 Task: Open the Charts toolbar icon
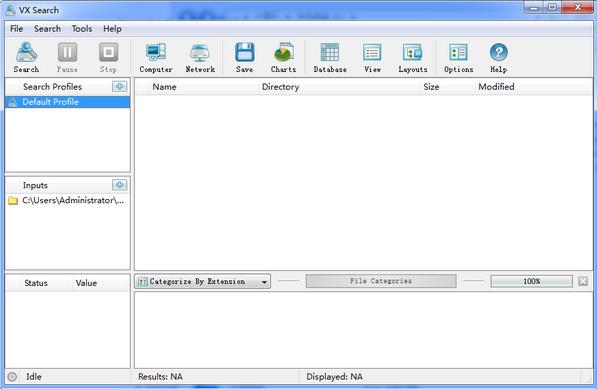point(283,57)
